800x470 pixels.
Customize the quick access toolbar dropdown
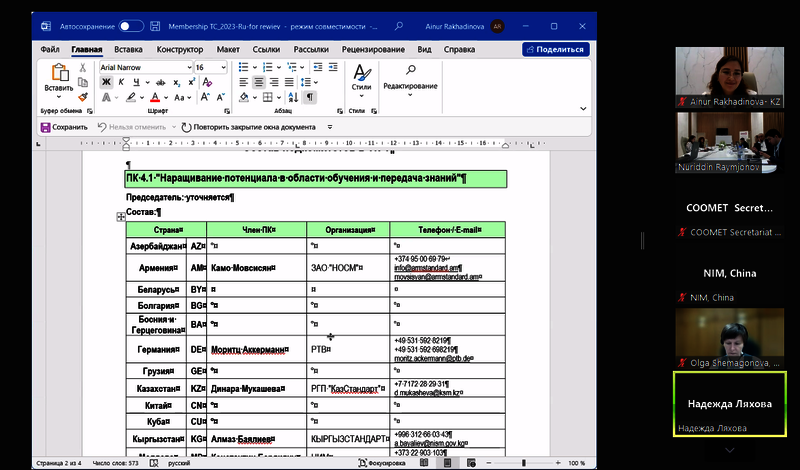[330, 127]
